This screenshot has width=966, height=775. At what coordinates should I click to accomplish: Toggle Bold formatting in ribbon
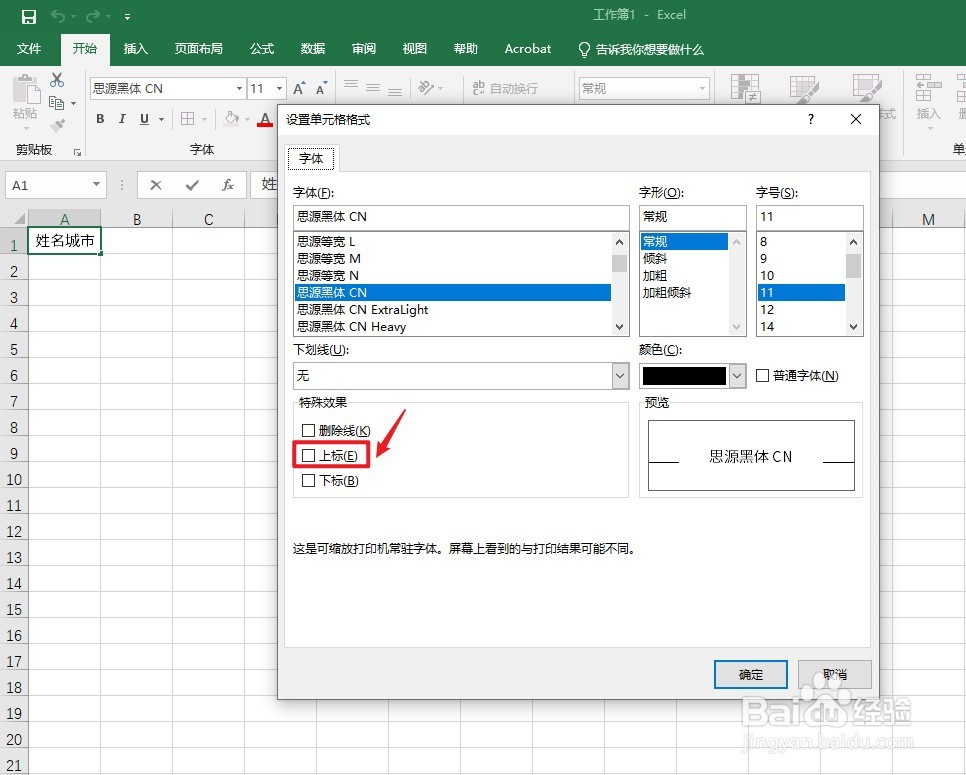click(100, 119)
